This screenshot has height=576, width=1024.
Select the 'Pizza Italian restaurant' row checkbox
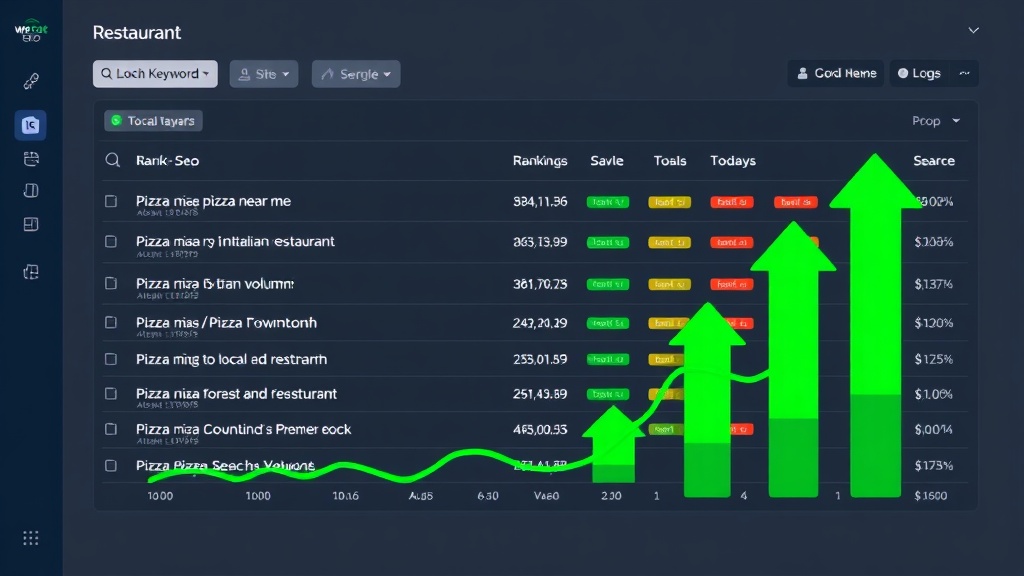[x=111, y=241]
